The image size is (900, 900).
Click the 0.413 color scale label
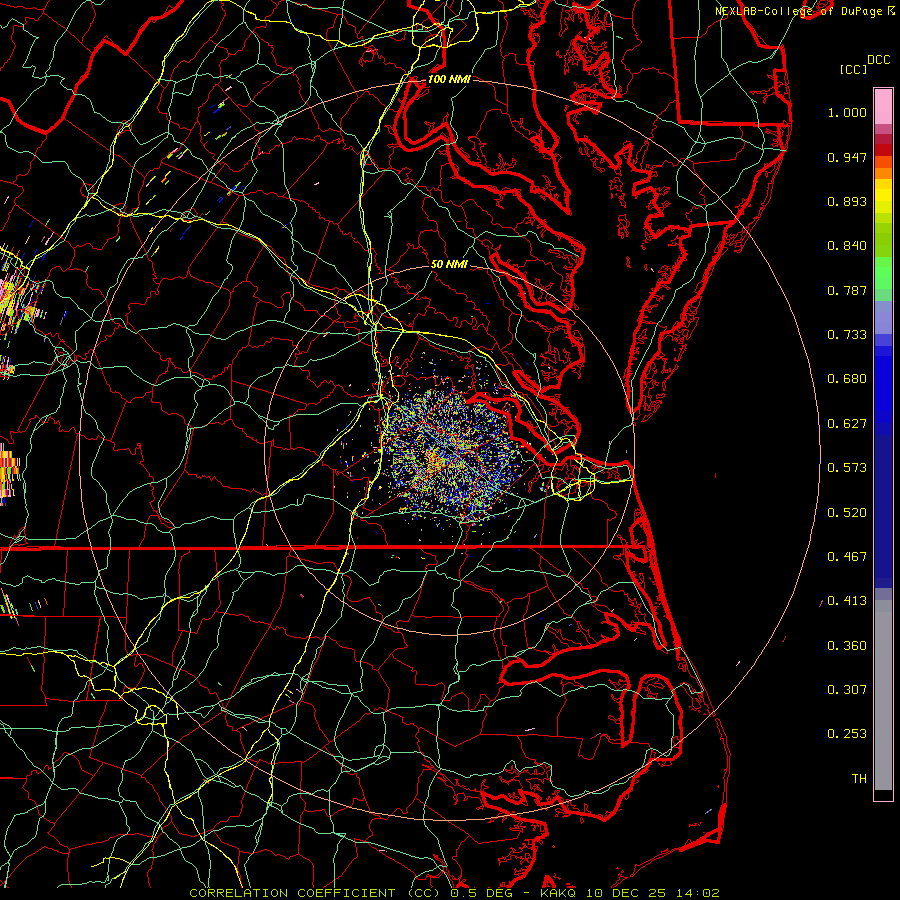tap(847, 601)
